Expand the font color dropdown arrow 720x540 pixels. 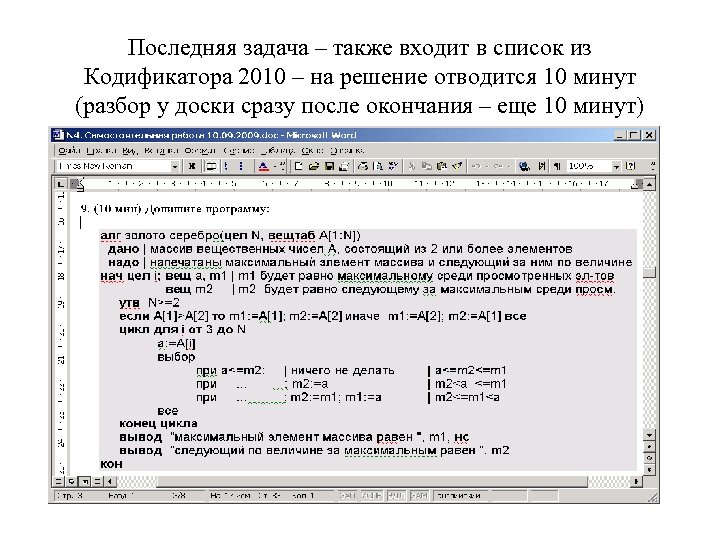point(275,166)
